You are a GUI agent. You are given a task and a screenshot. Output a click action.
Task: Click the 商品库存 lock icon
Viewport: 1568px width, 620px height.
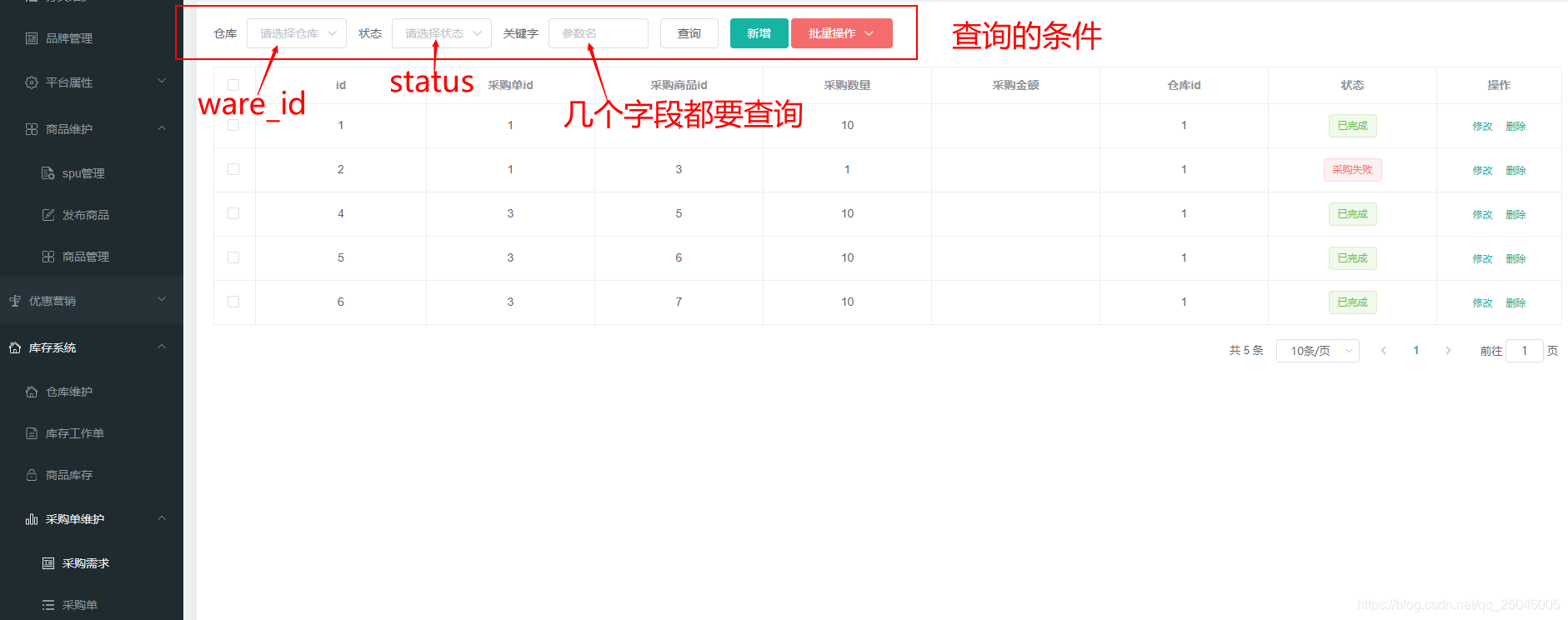pos(32,475)
